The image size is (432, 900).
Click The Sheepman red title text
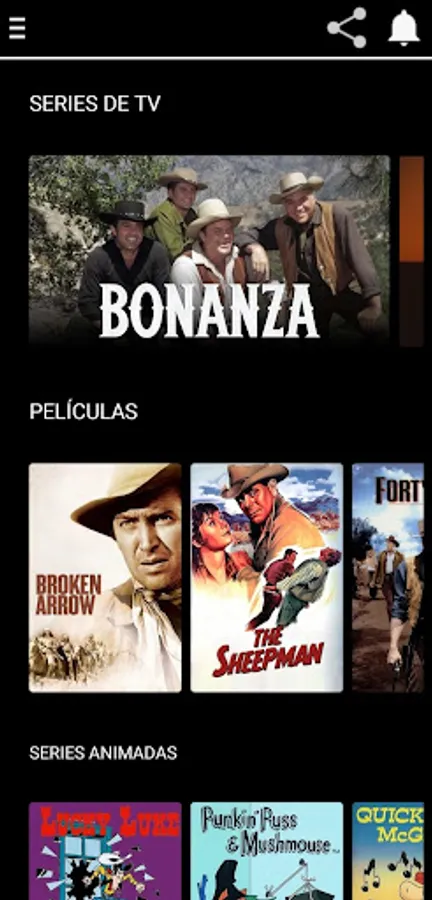[x=268, y=652]
